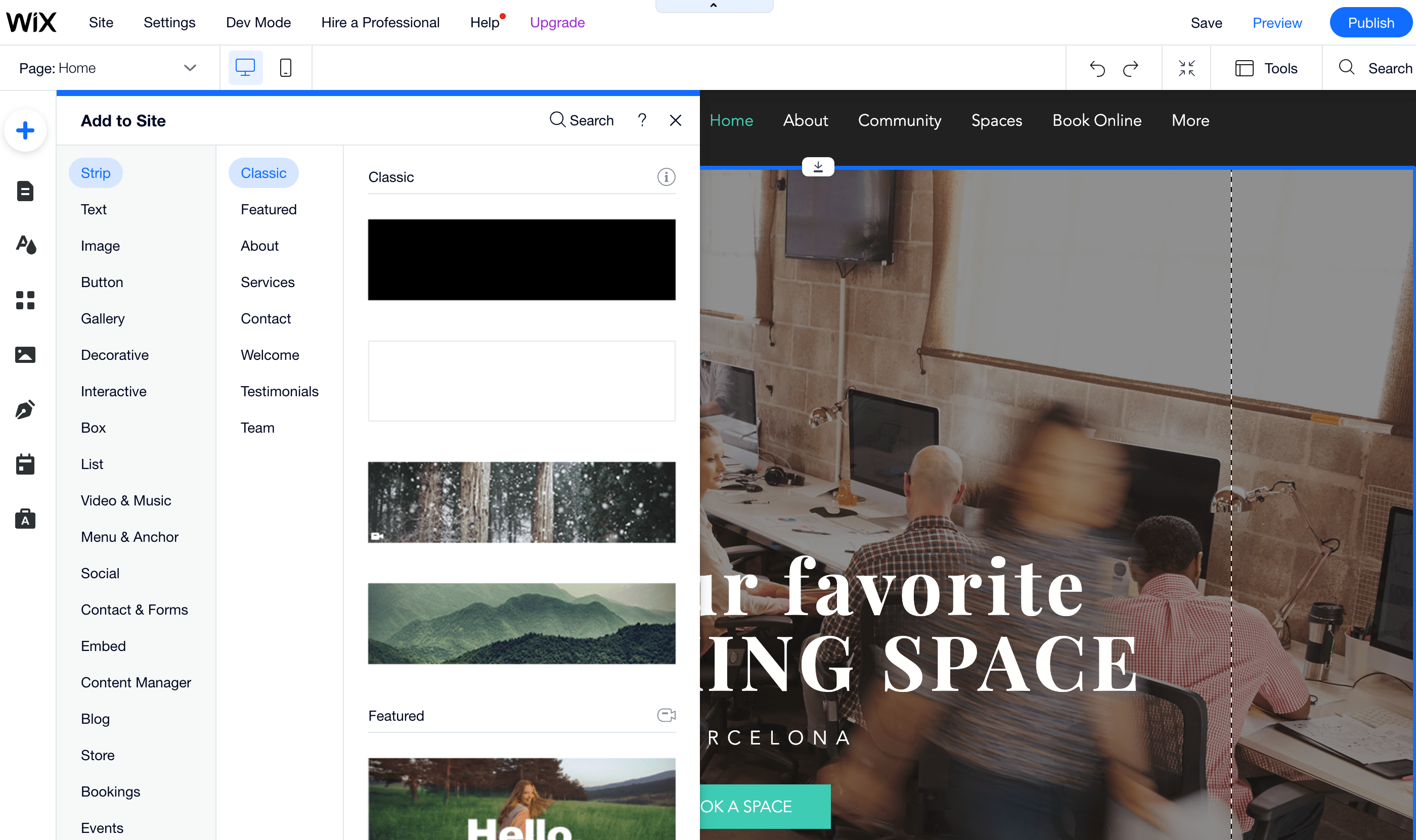Click the blue Add elements plus icon
This screenshot has width=1416, height=840.
[25, 130]
